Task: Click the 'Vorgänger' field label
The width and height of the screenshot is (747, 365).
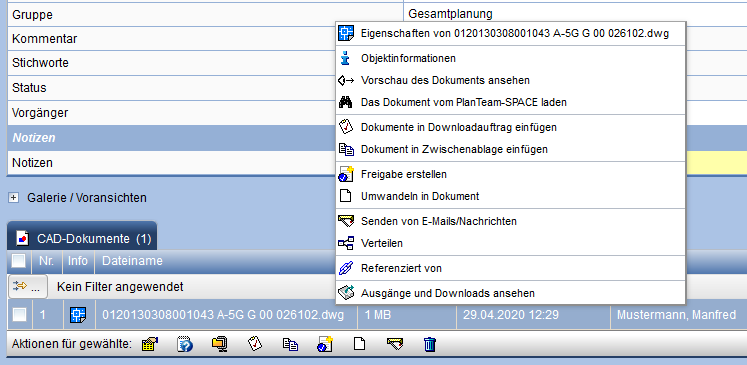Action: coord(40,113)
